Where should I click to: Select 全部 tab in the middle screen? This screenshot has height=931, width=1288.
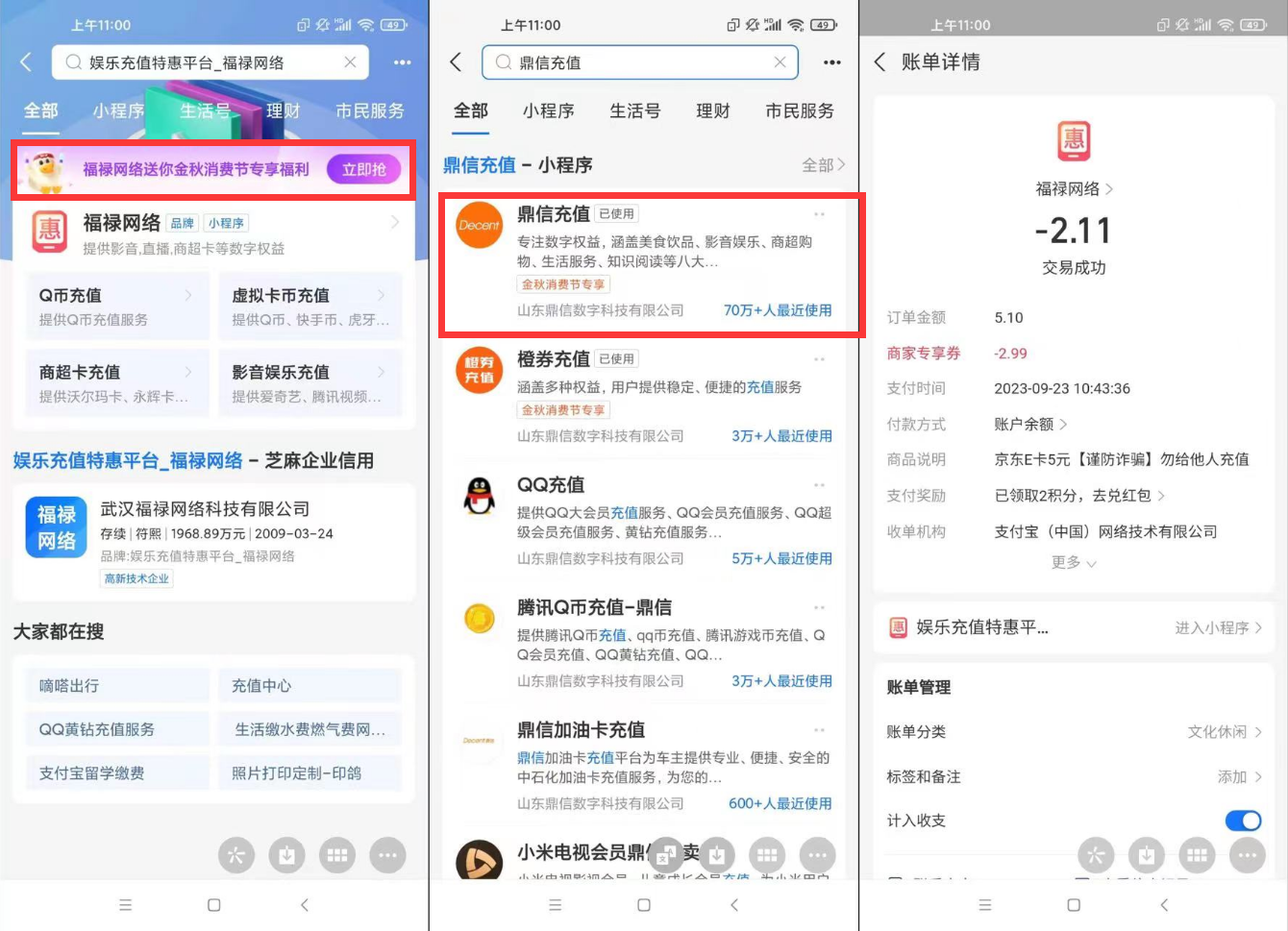click(471, 110)
